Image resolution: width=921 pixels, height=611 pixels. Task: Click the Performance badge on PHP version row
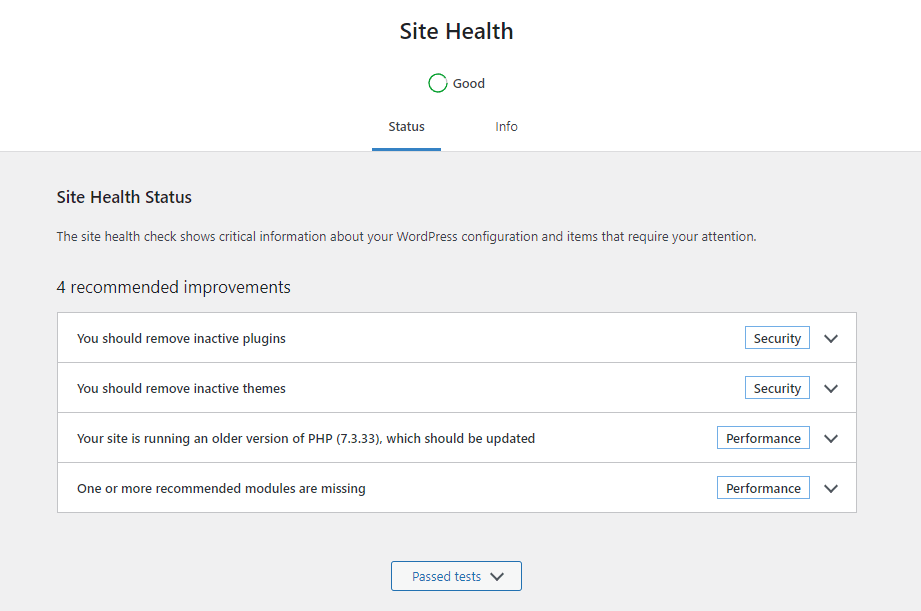763,439
